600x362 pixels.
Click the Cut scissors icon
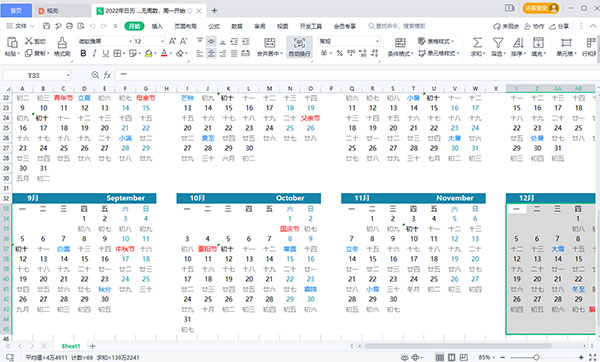(29, 41)
